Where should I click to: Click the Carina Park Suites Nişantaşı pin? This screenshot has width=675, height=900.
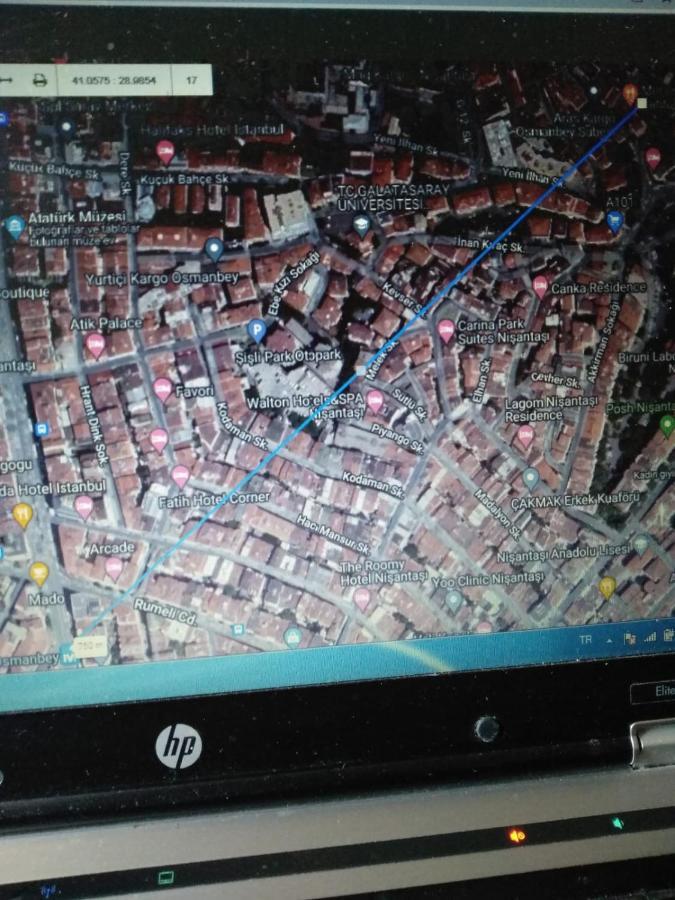point(447,331)
